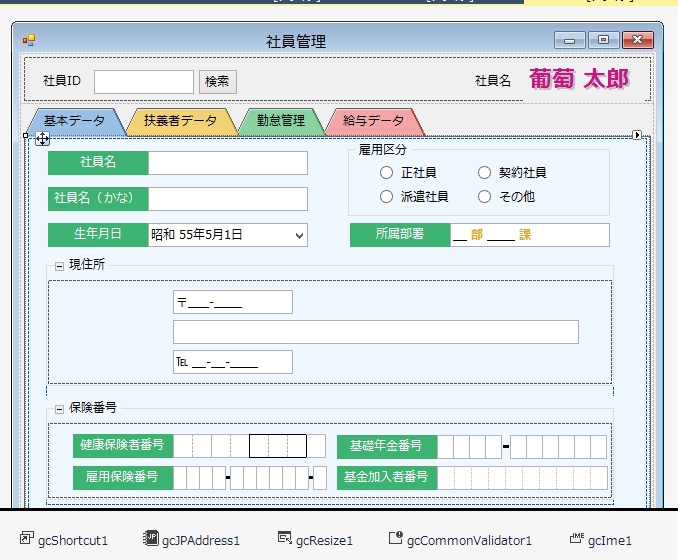
Task: Click the 社員名 text field
Action: (228, 163)
